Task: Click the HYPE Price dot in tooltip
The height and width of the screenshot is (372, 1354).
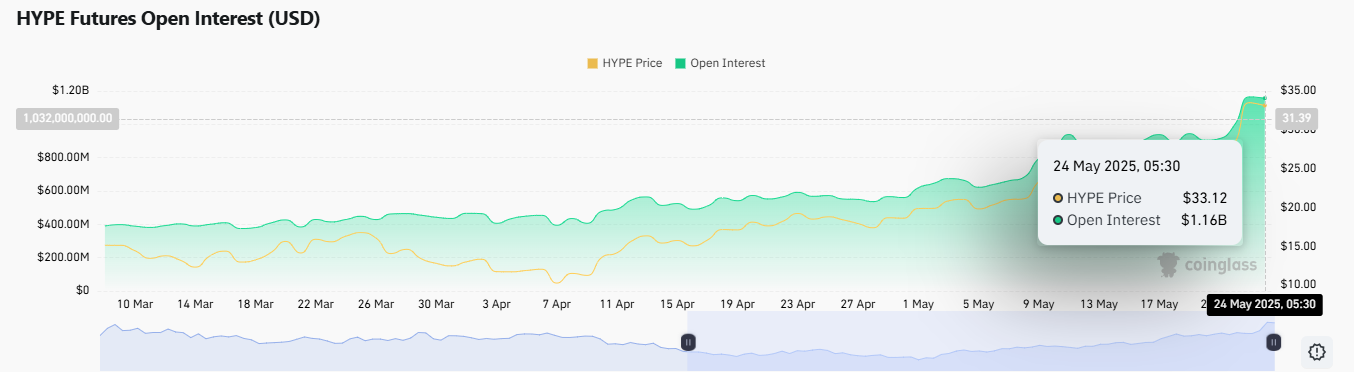Action: coord(1058,198)
